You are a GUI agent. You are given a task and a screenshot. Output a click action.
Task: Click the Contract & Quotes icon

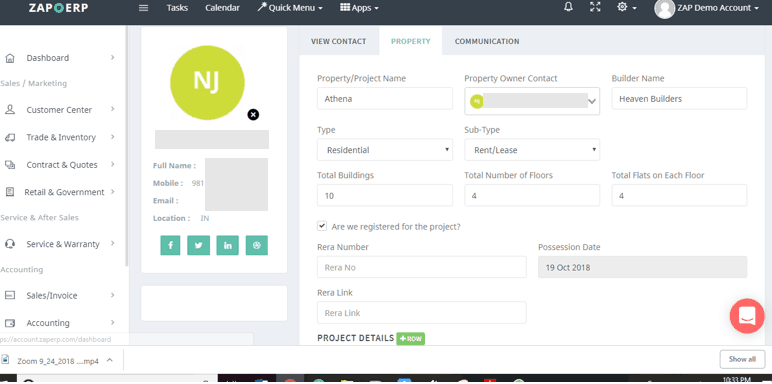point(9,165)
